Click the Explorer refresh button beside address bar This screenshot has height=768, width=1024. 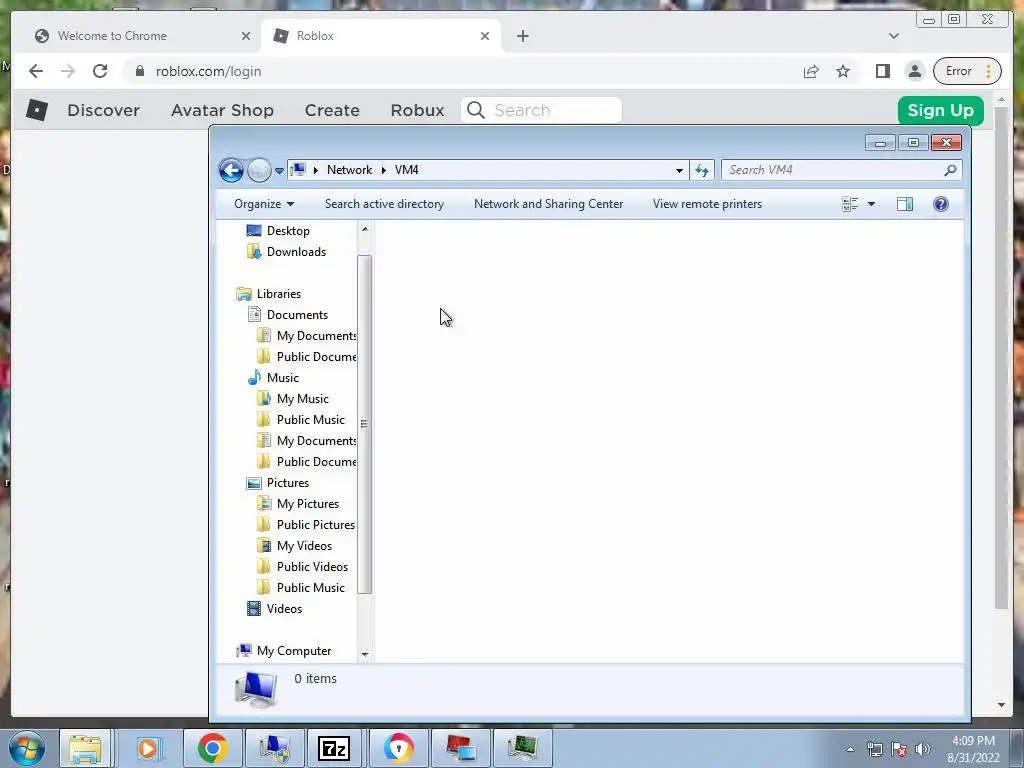tap(702, 170)
